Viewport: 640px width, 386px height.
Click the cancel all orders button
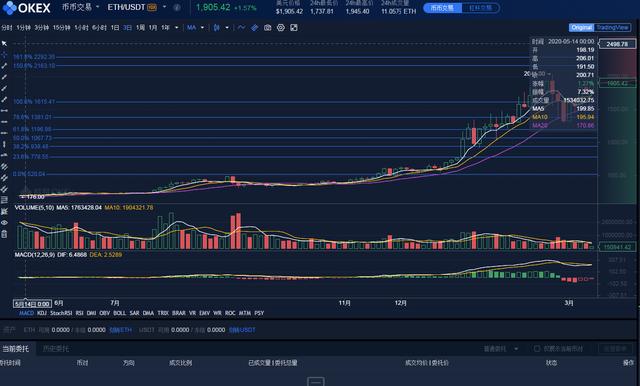pyautogui.click(x=616, y=348)
